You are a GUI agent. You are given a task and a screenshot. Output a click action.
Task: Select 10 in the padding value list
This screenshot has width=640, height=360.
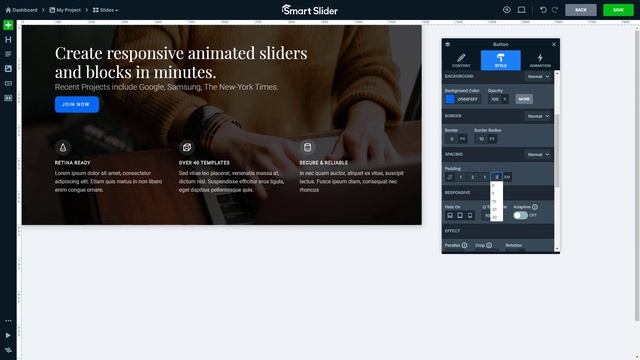point(496,201)
